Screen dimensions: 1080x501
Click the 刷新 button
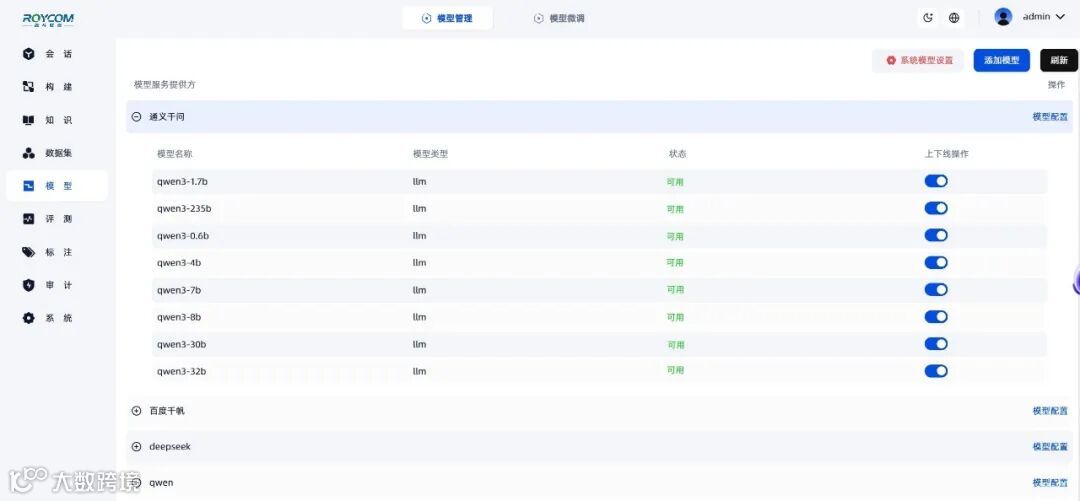1059,61
